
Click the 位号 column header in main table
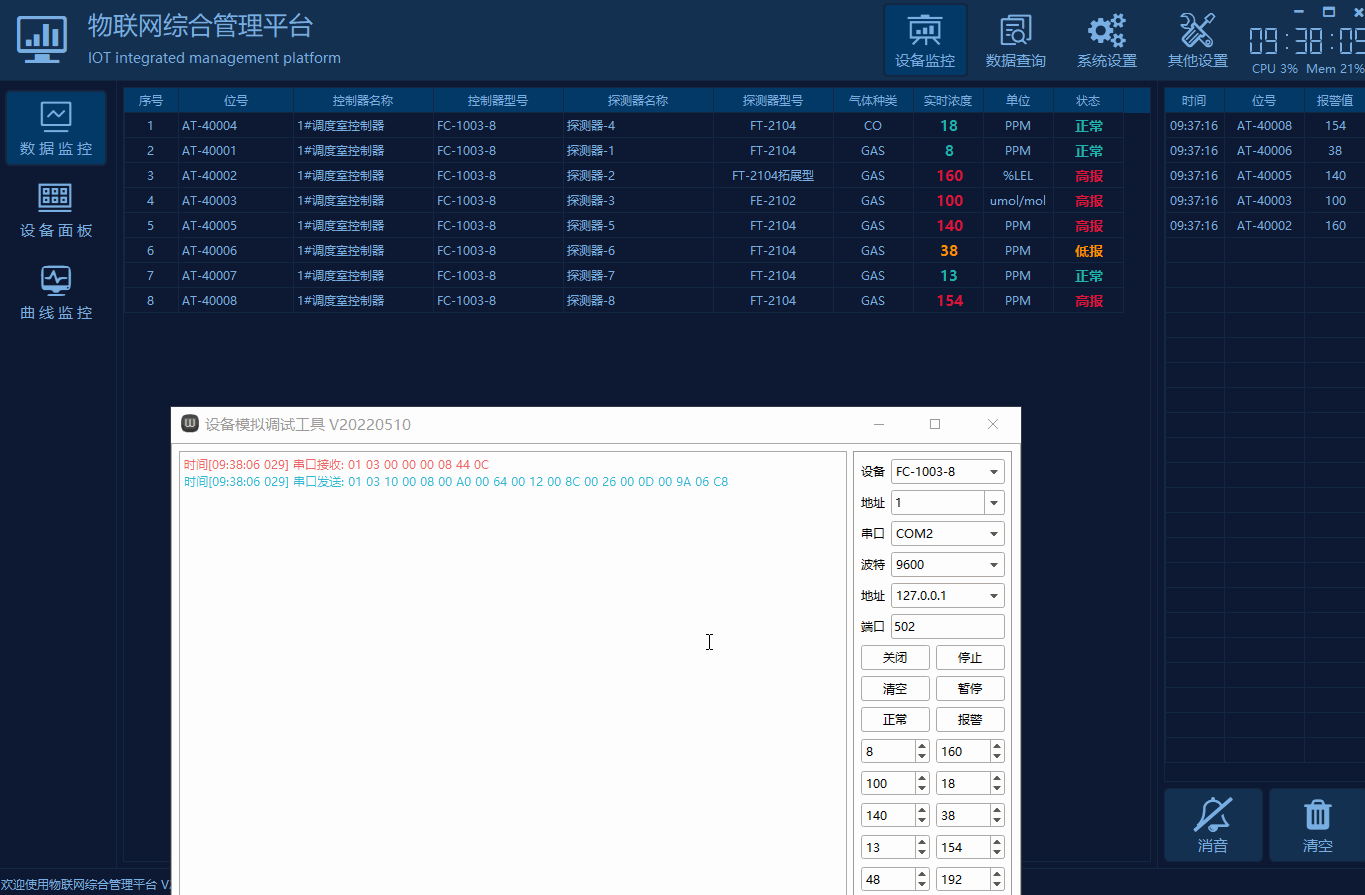coord(236,101)
